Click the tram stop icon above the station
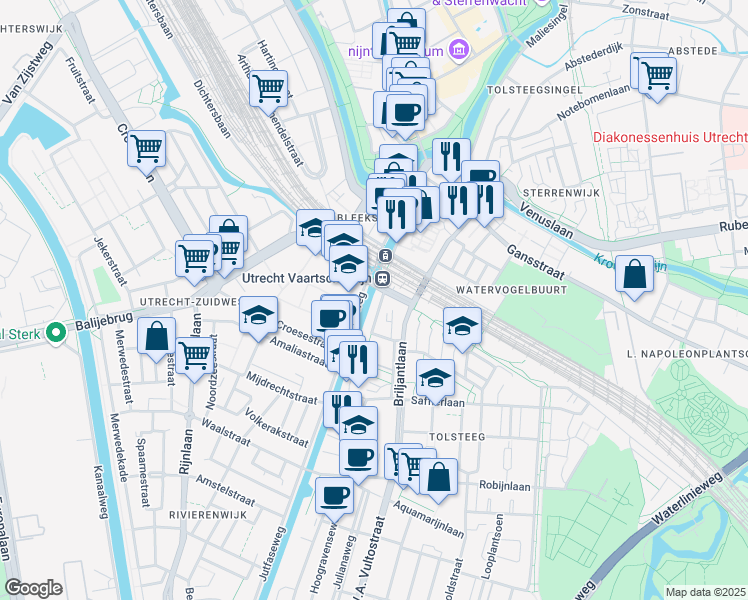 click(385, 256)
